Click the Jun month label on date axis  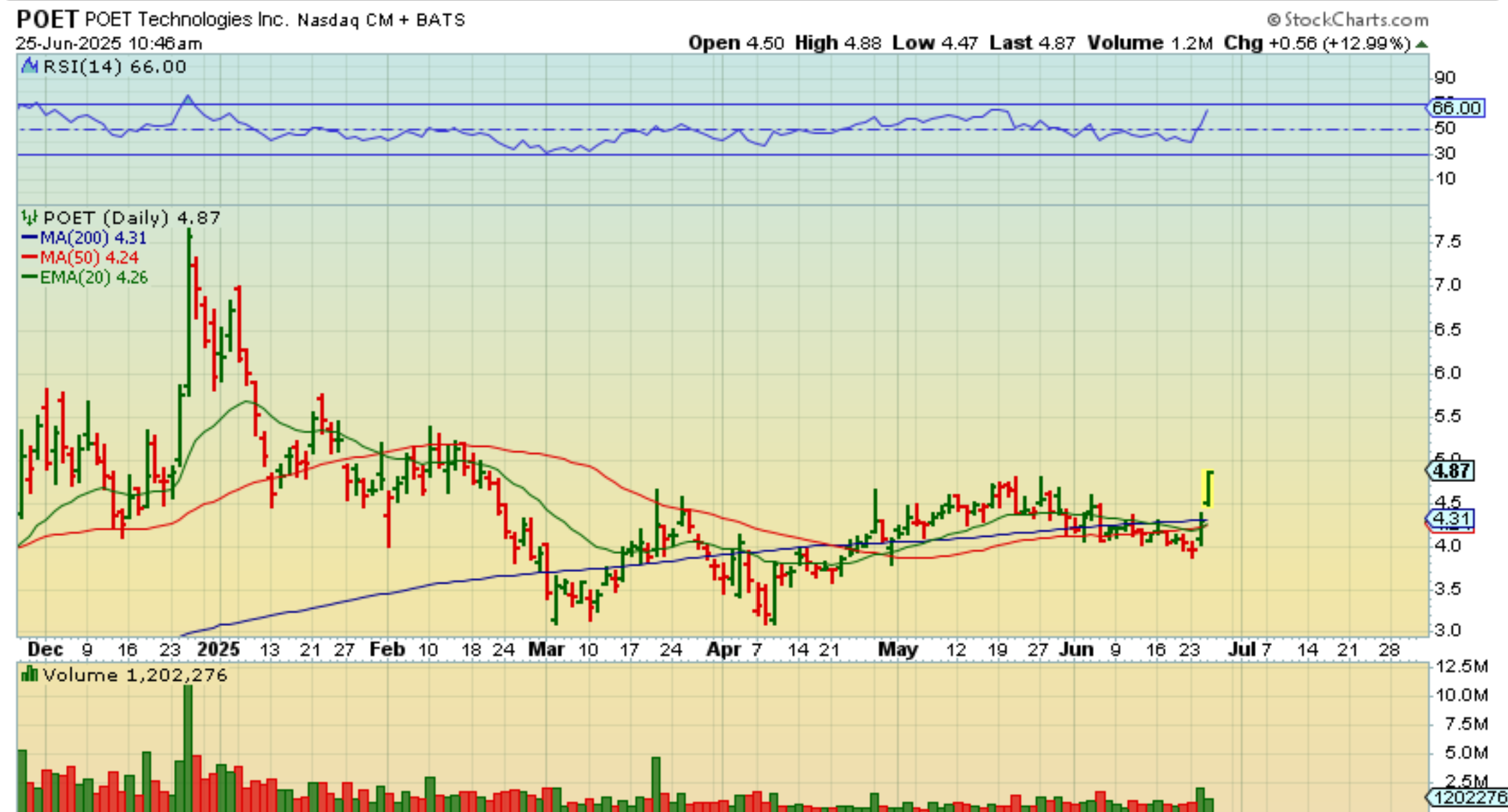point(1076,649)
